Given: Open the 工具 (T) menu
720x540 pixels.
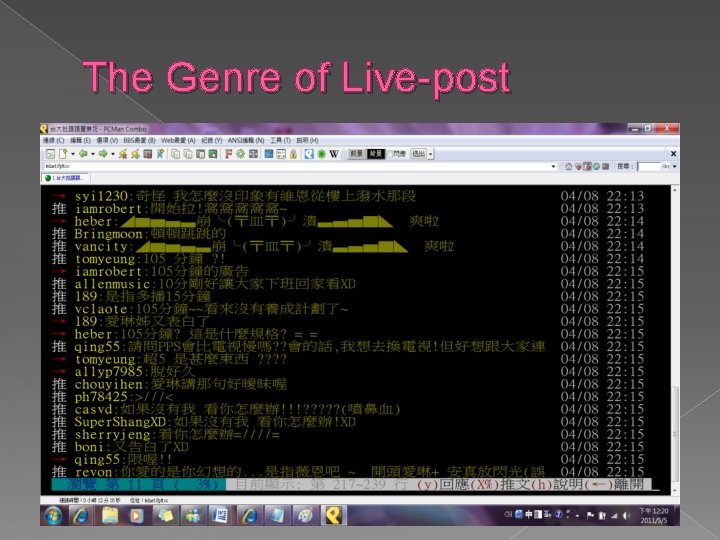Looking at the screenshot, I should [x=281, y=141].
